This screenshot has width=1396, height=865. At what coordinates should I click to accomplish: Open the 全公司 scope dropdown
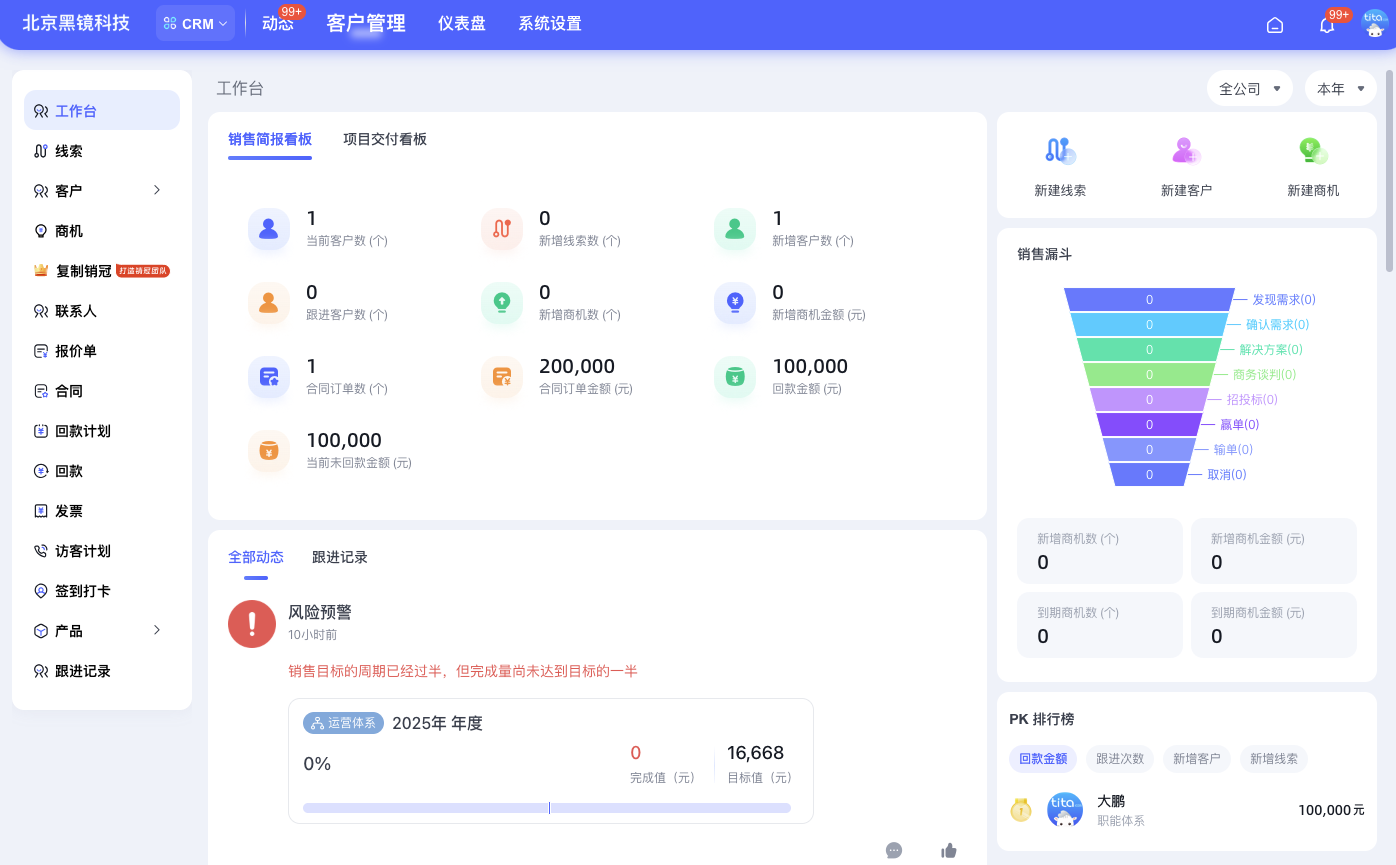[1249, 88]
